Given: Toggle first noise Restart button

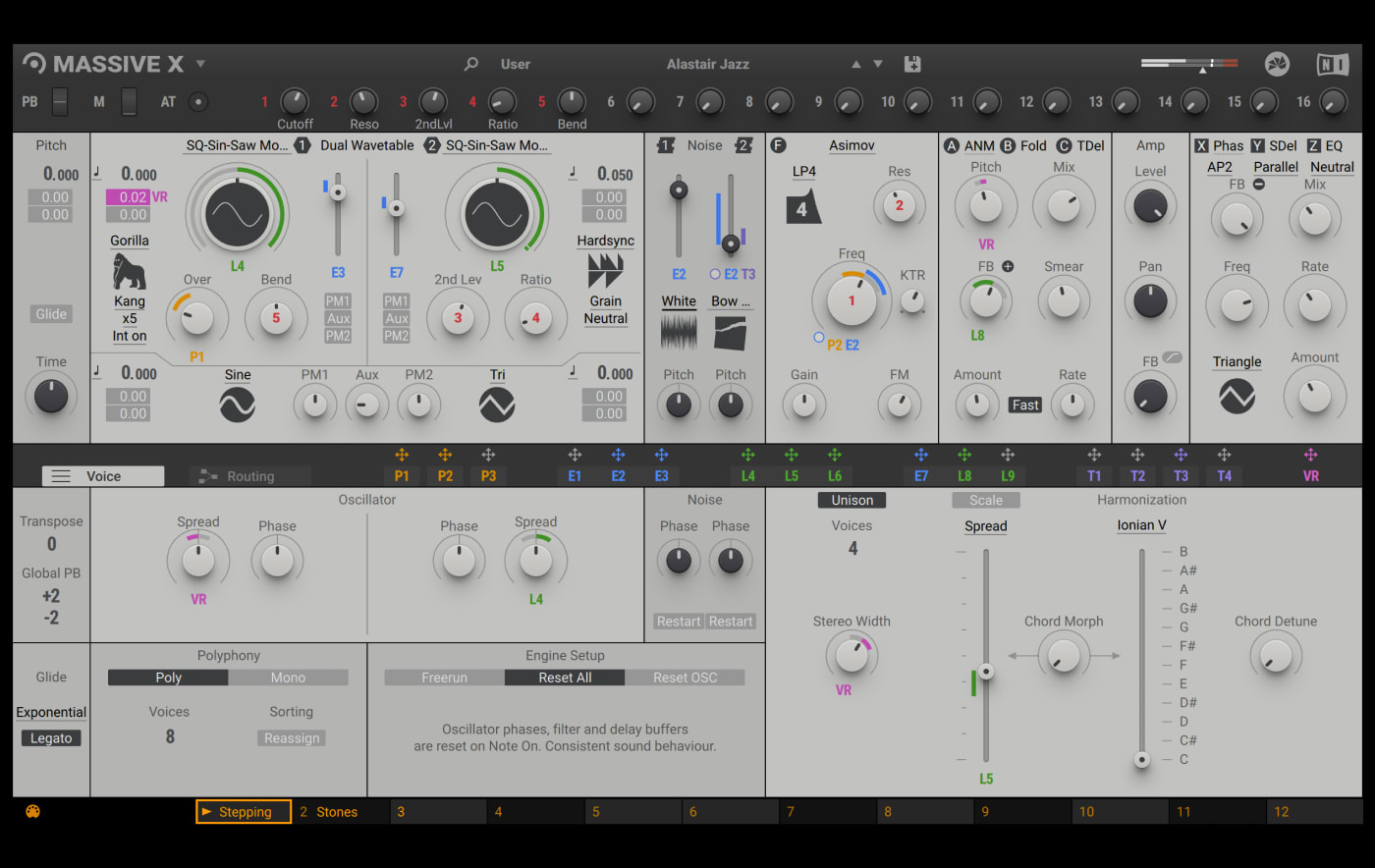Looking at the screenshot, I should (x=679, y=622).
